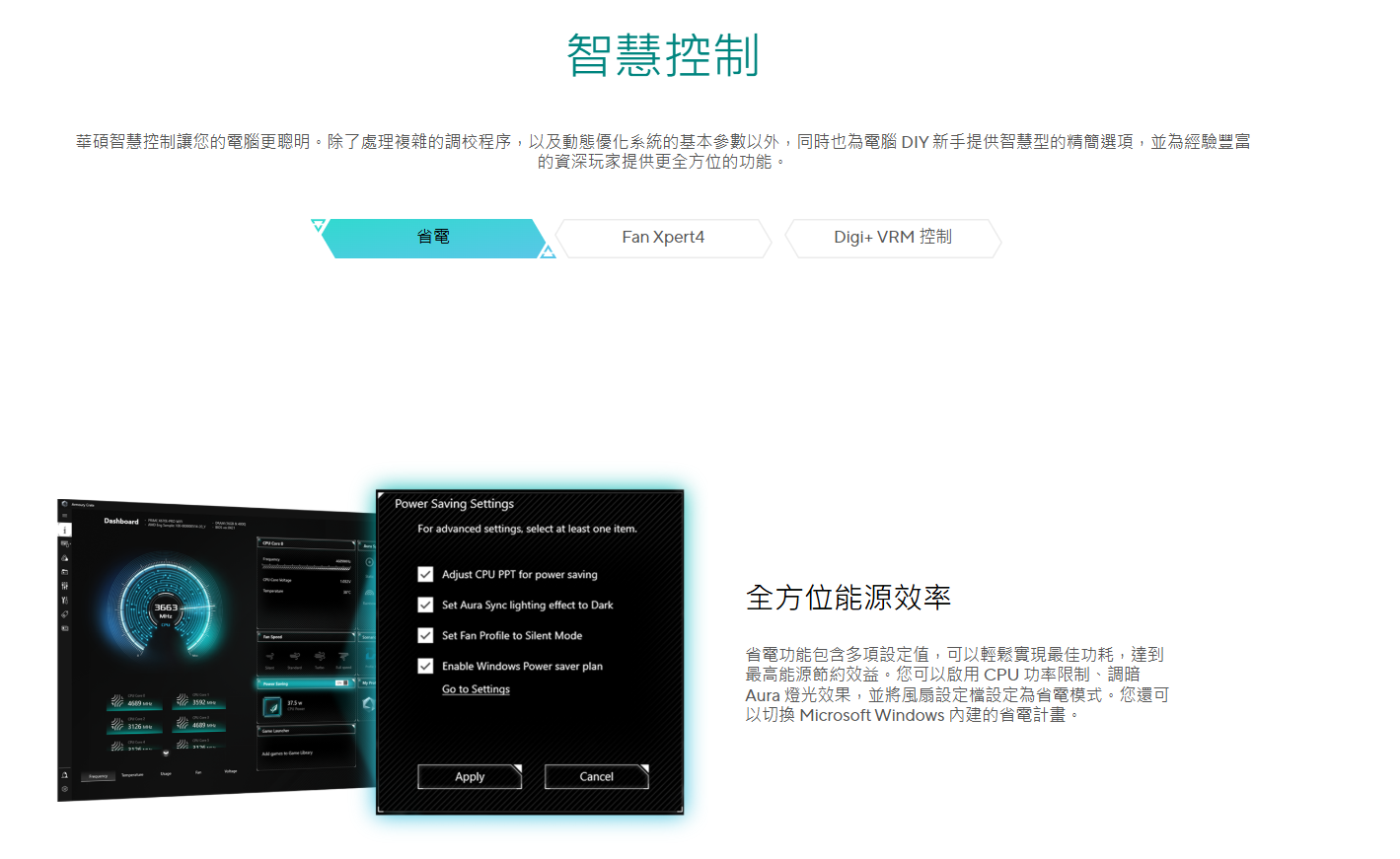The height and width of the screenshot is (859, 1400).
Task: Click the Dashboard title text
Action: pyautogui.click(x=121, y=521)
